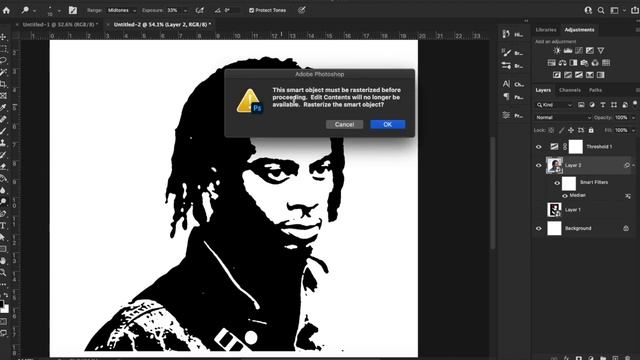Add a Curves adjustment
Viewport: 640px width, 360px height.
point(579,51)
